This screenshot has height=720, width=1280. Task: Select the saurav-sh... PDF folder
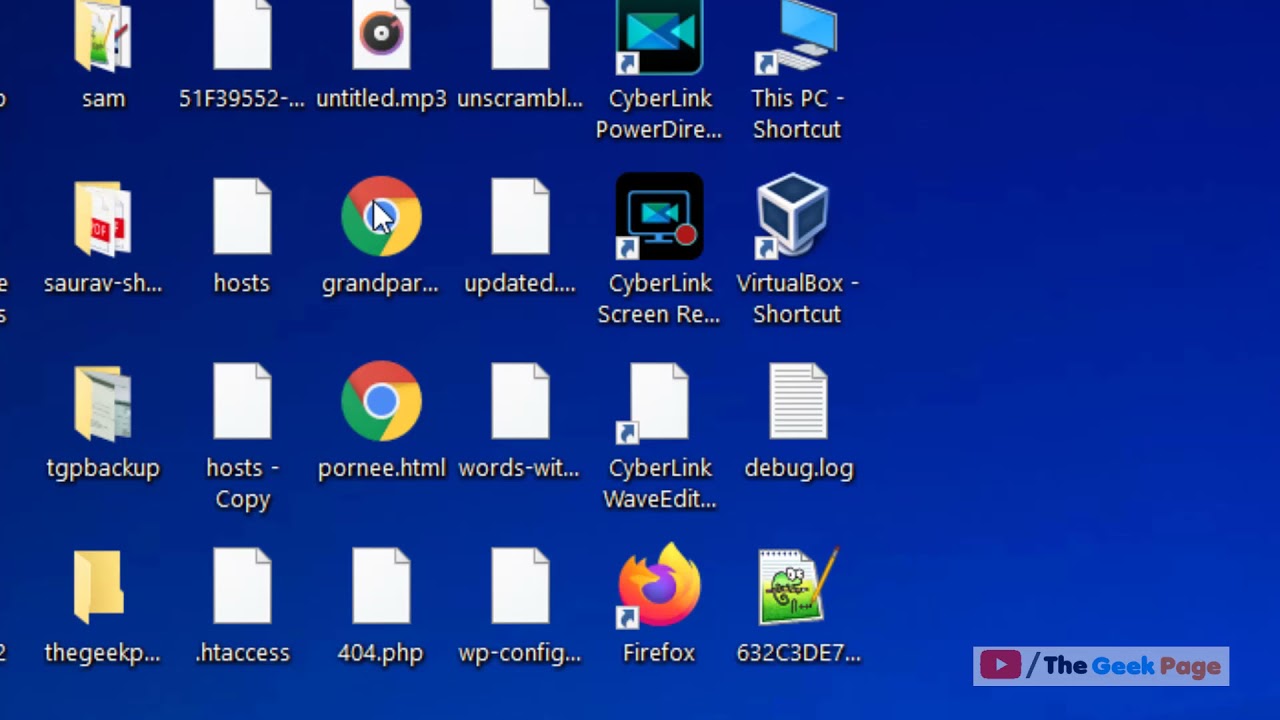pyautogui.click(x=103, y=218)
